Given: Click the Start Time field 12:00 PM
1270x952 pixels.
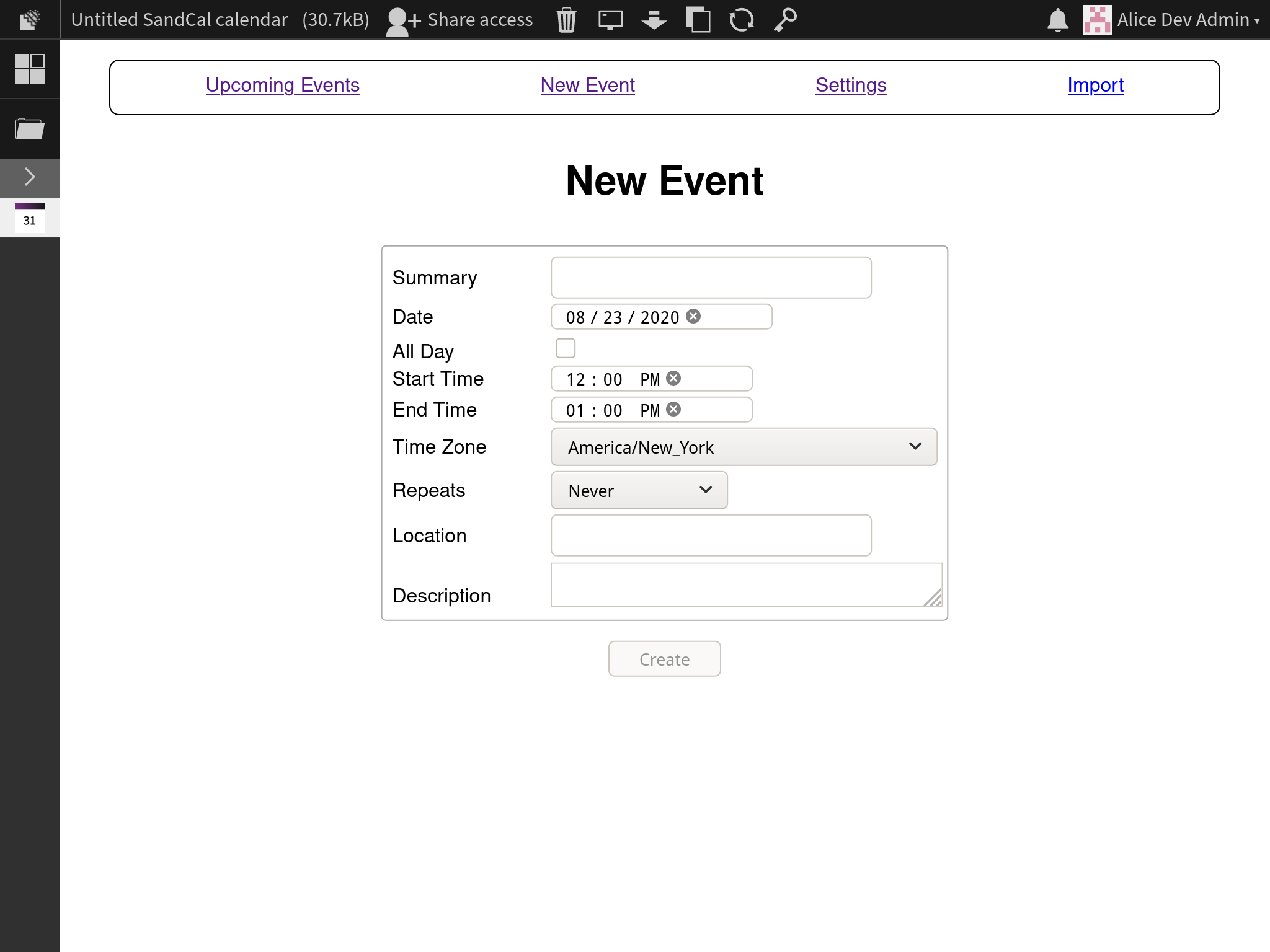Looking at the screenshot, I should (652, 379).
